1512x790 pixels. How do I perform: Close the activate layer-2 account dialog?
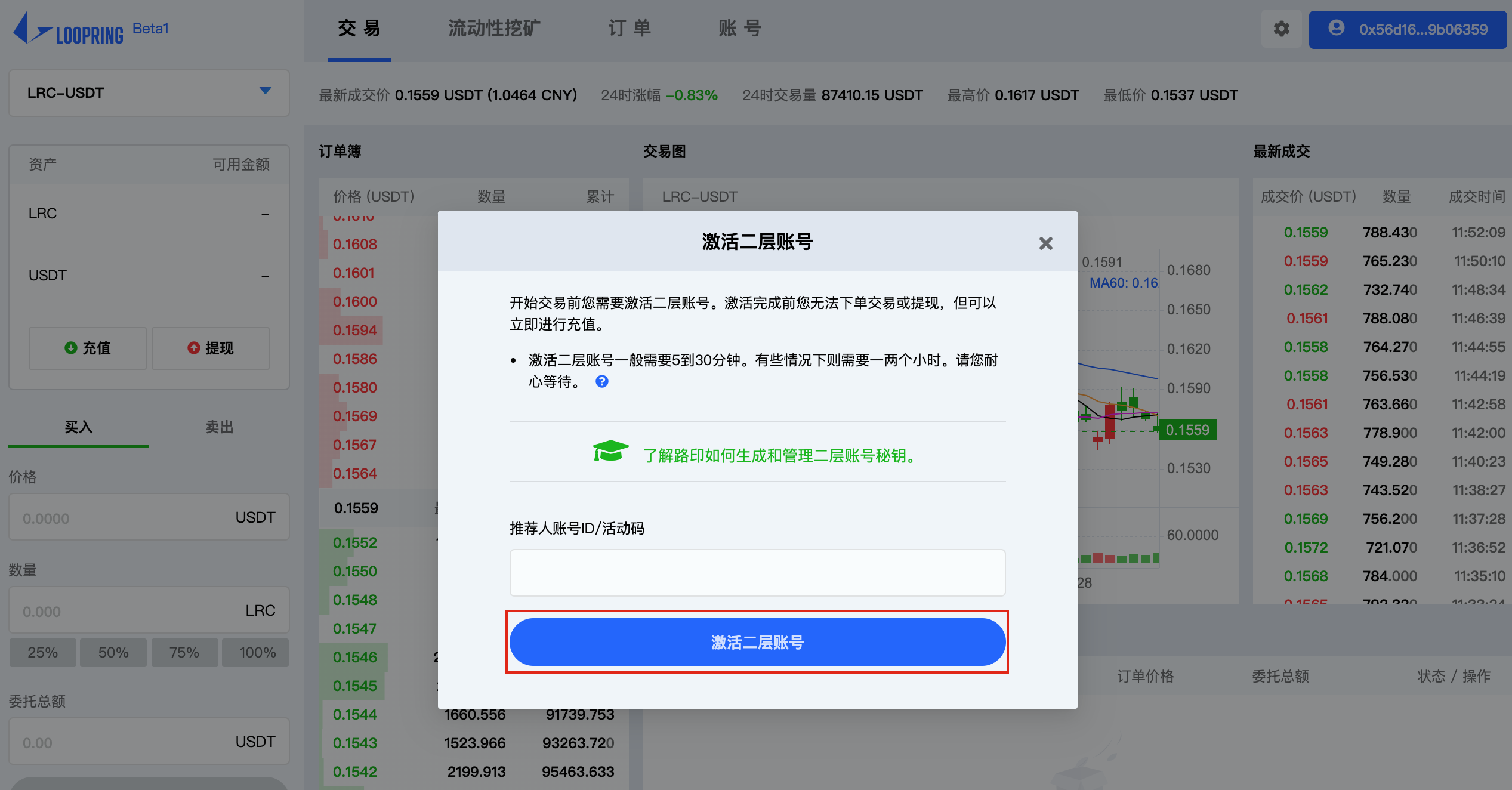[1045, 243]
